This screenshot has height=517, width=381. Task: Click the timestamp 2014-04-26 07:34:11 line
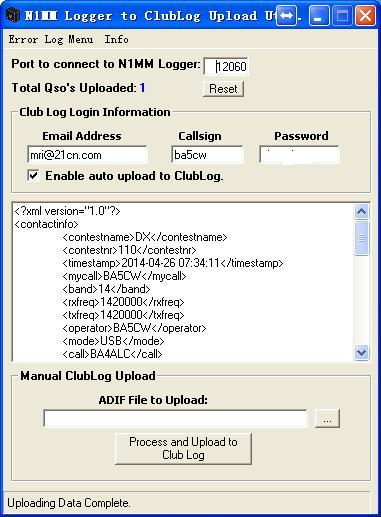tap(173, 263)
